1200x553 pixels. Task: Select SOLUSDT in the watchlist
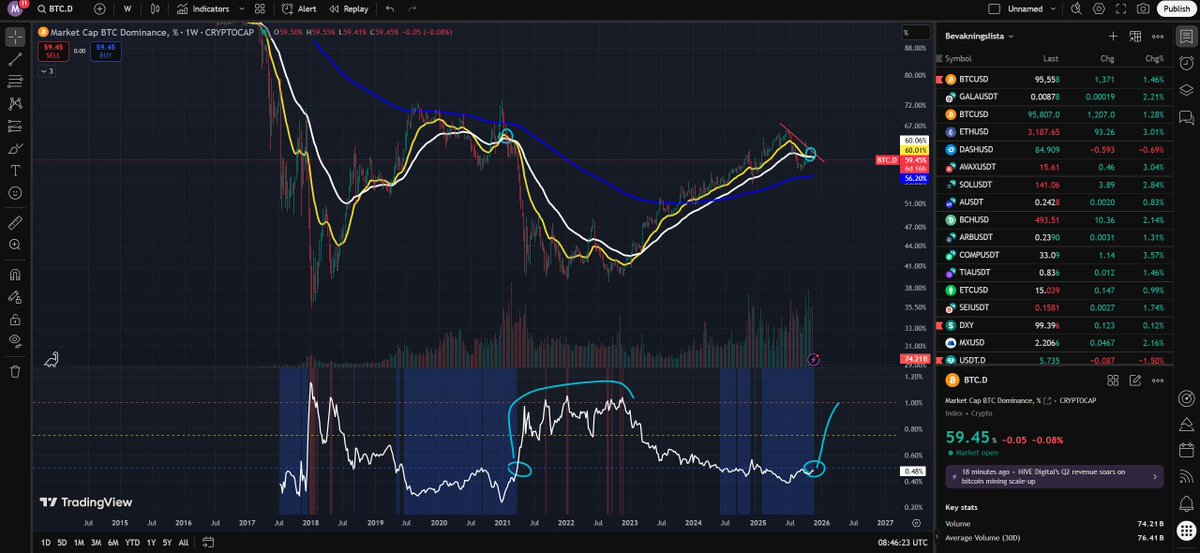pyautogui.click(x=1053, y=185)
